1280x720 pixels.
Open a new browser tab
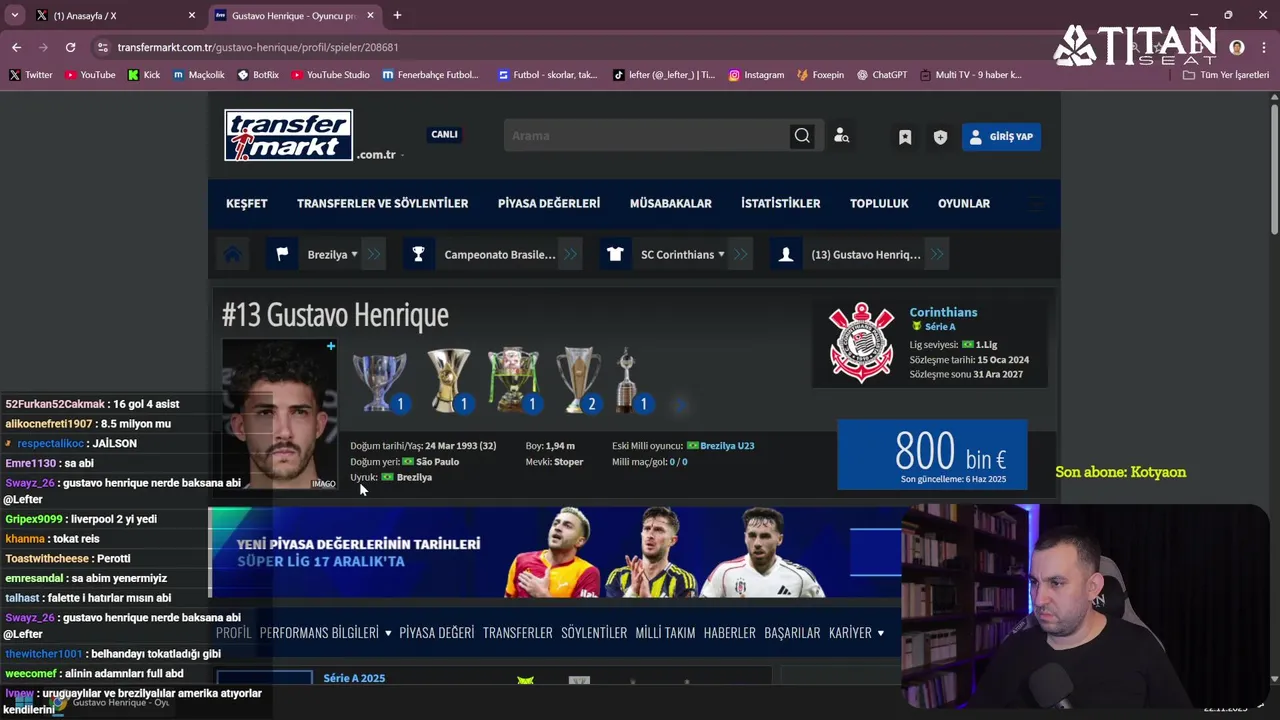[397, 15]
